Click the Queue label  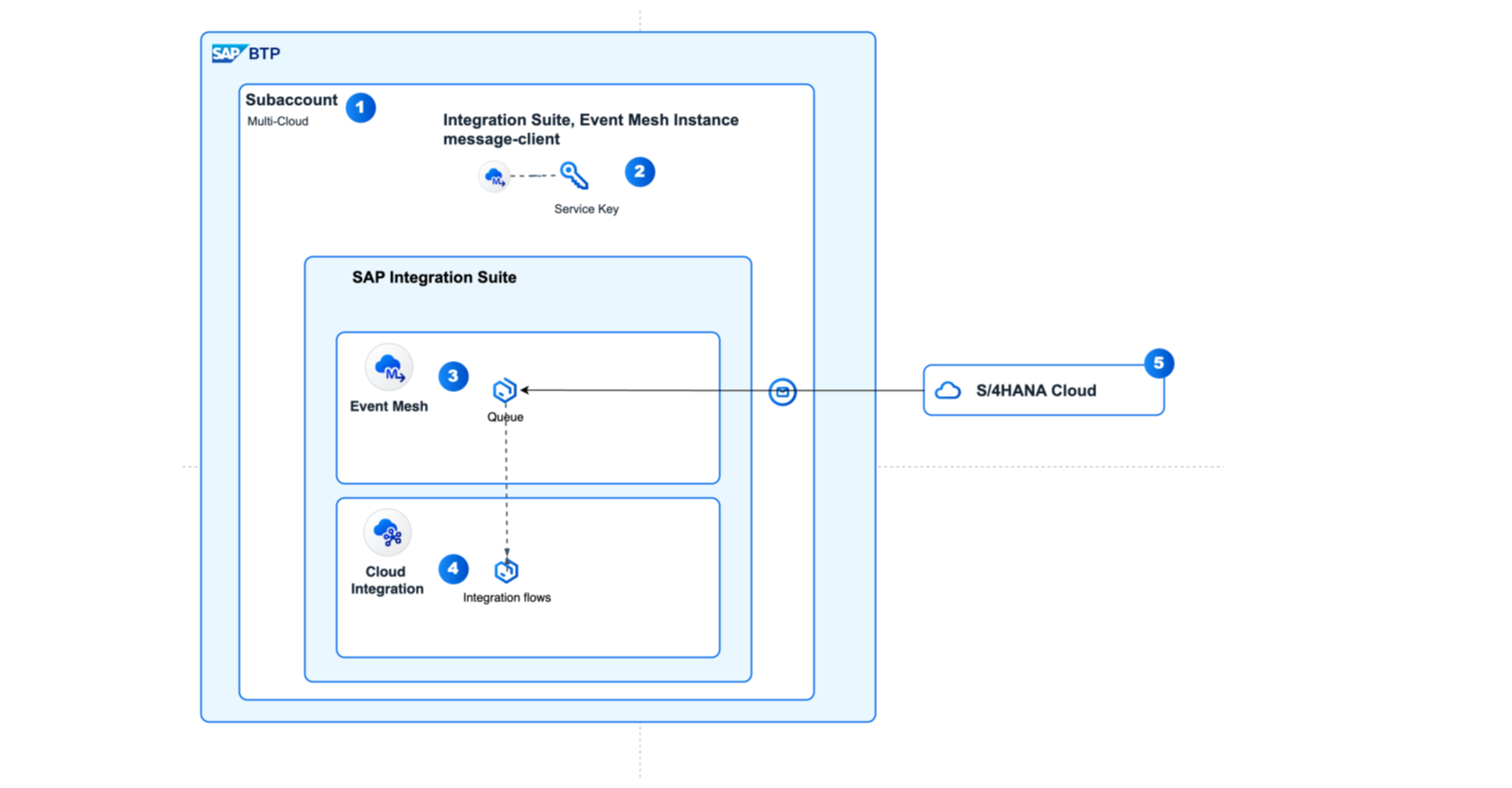tap(506, 417)
